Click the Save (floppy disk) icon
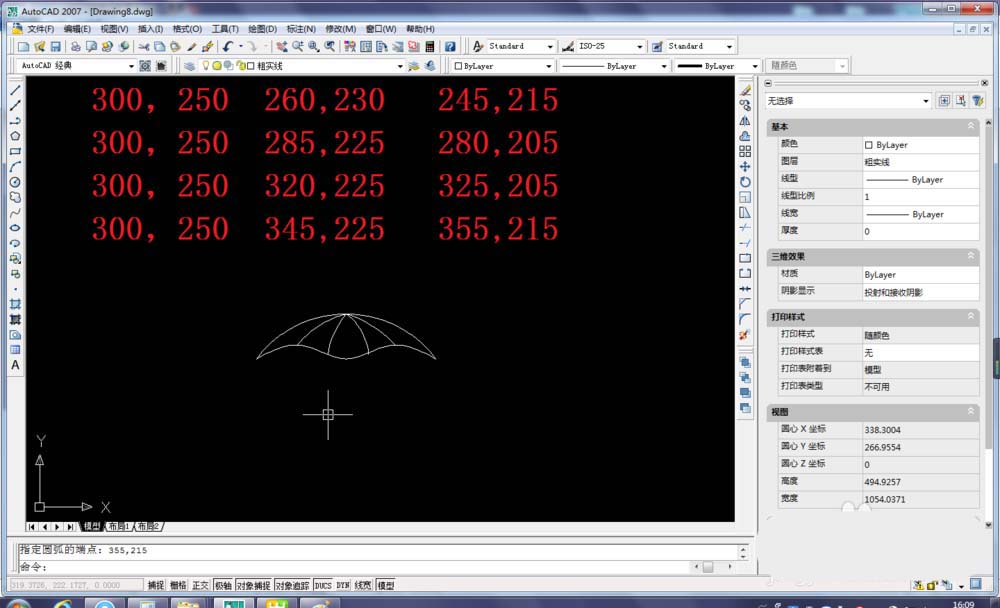Image resolution: width=1000 pixels, height=608 pixels. tap(55, 47)
